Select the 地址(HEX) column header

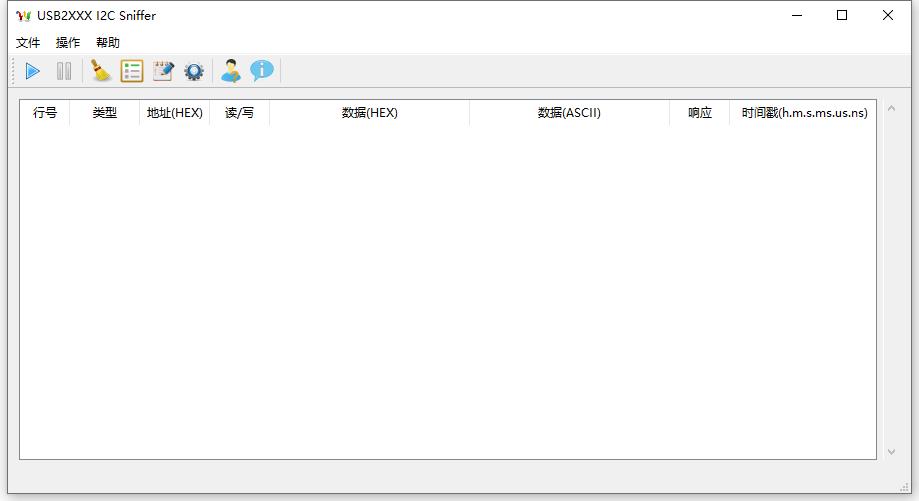(175, 113)
